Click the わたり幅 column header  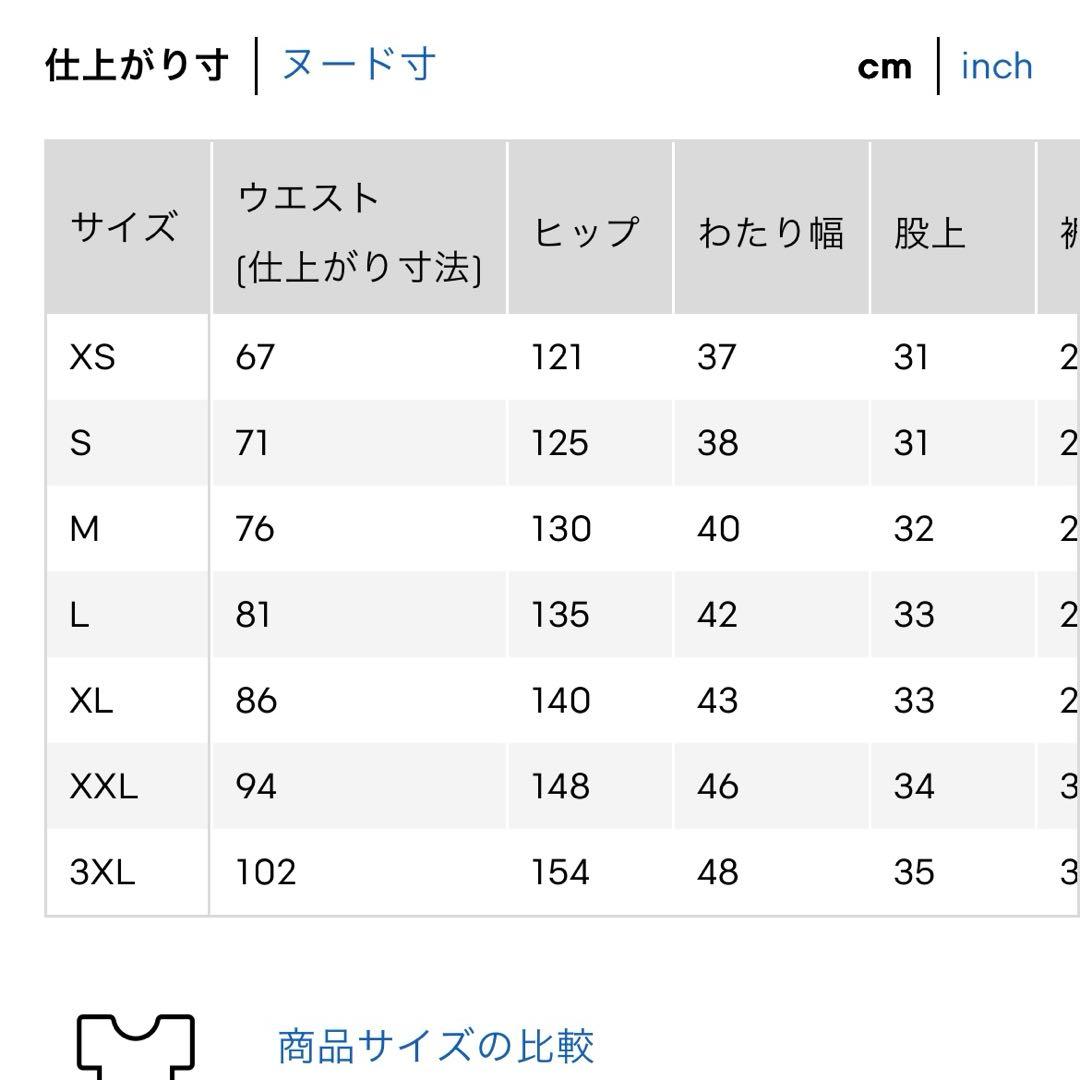coord(771,232)
